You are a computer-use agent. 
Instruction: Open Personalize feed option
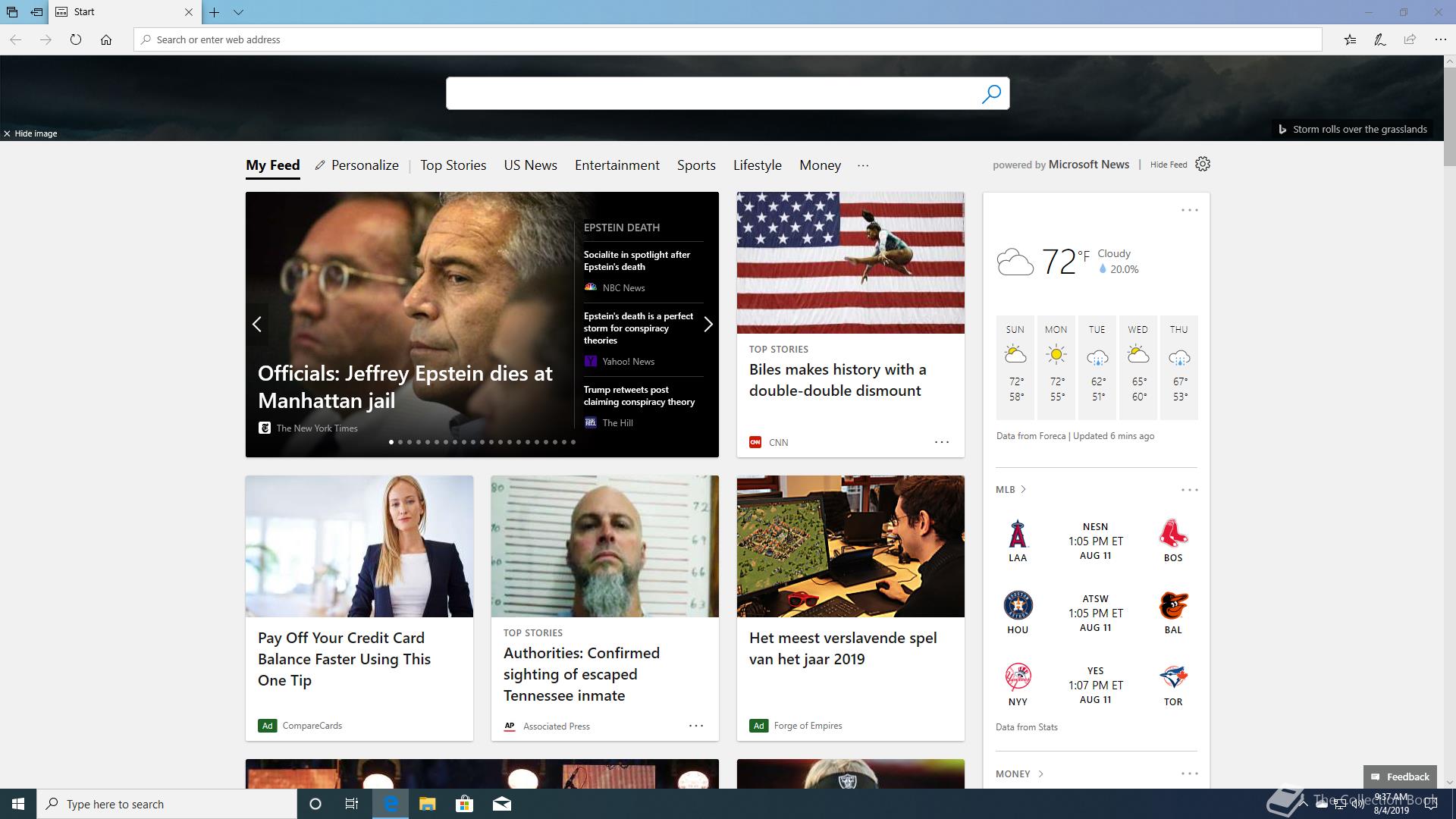point(357,165)
